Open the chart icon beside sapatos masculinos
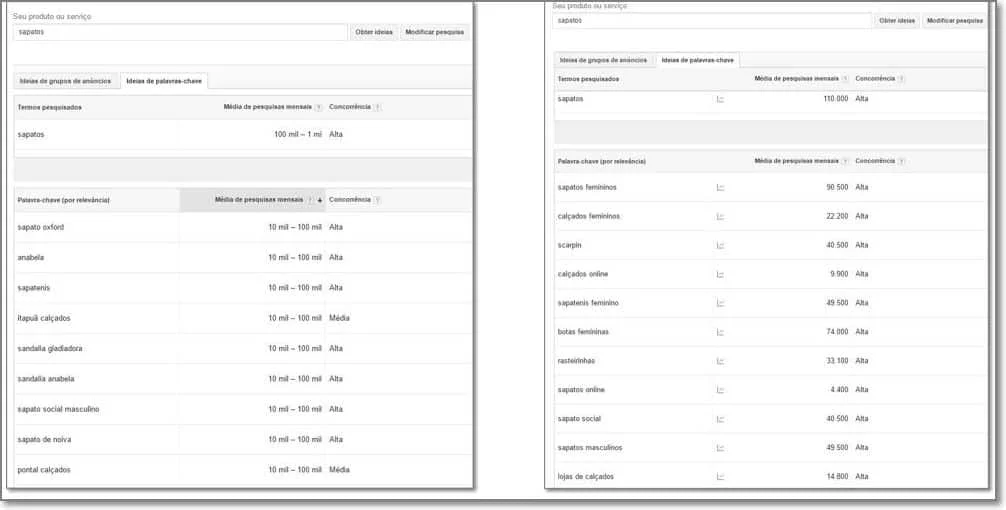 tap(720, 448)
